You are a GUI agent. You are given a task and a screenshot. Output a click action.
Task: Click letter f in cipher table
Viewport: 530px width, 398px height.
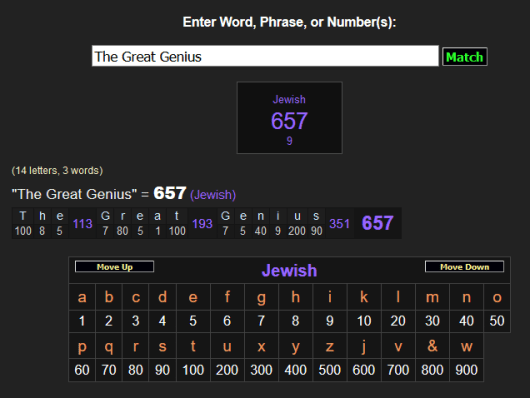tap(227, 297)
